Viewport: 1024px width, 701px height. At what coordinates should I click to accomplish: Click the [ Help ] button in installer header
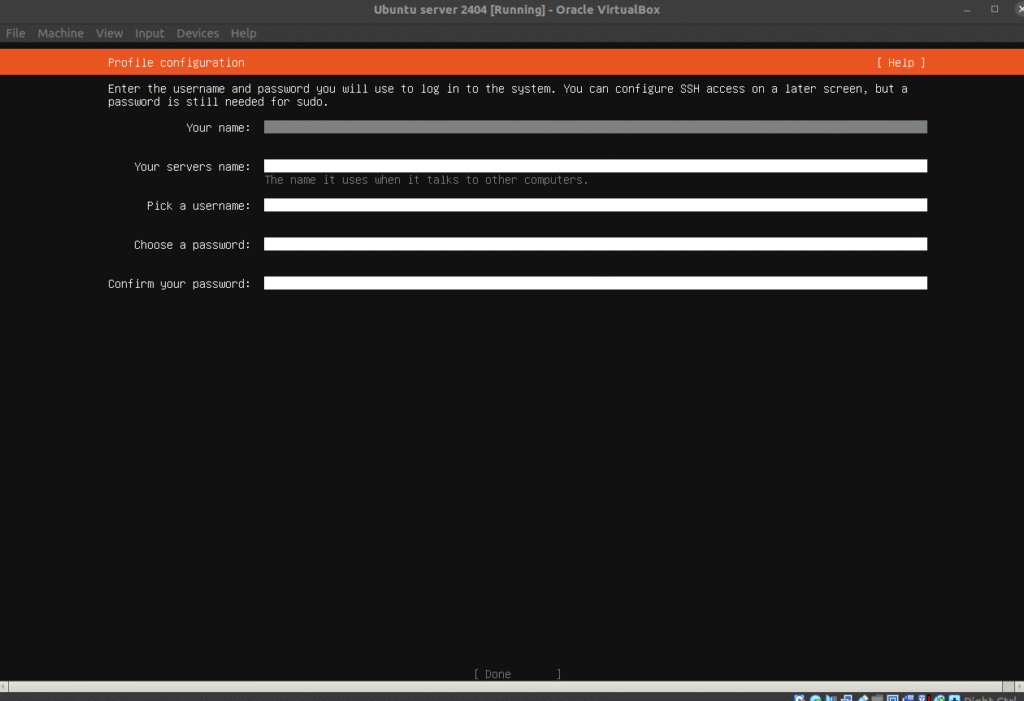pos(900,63)
